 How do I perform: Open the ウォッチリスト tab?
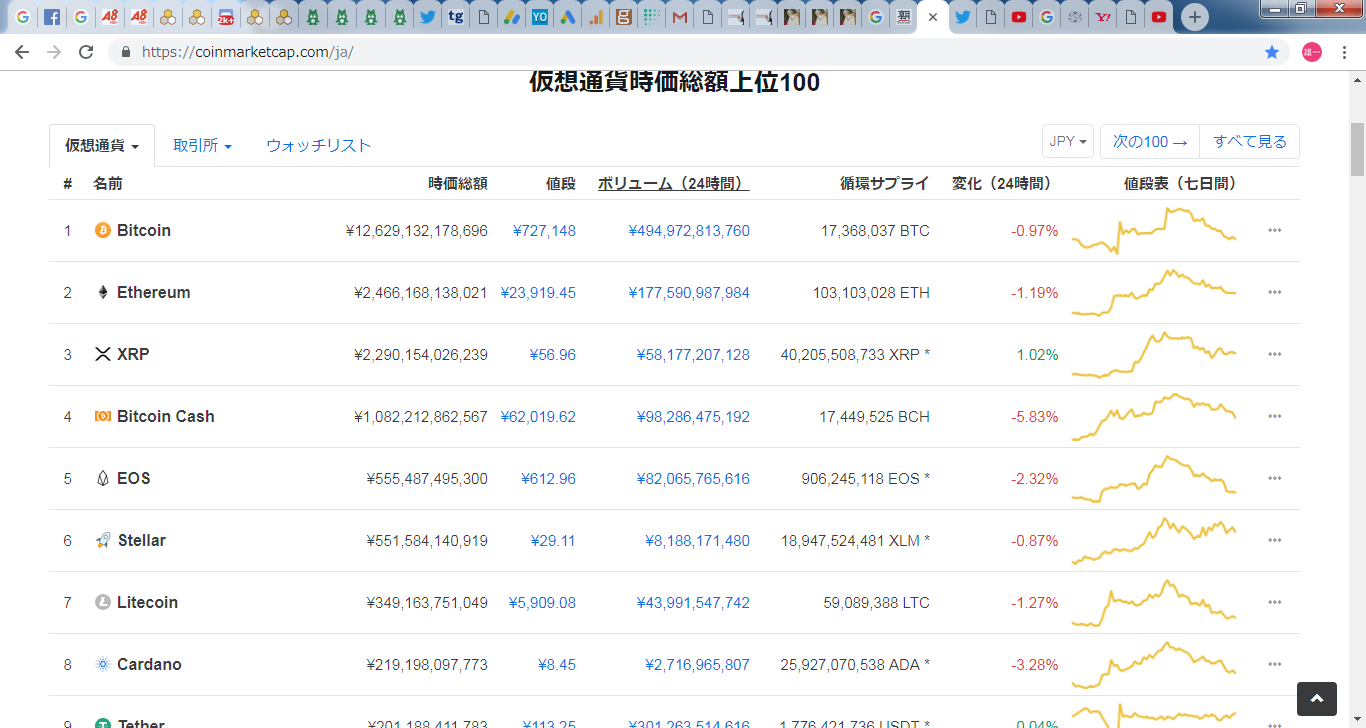(318, 146)
